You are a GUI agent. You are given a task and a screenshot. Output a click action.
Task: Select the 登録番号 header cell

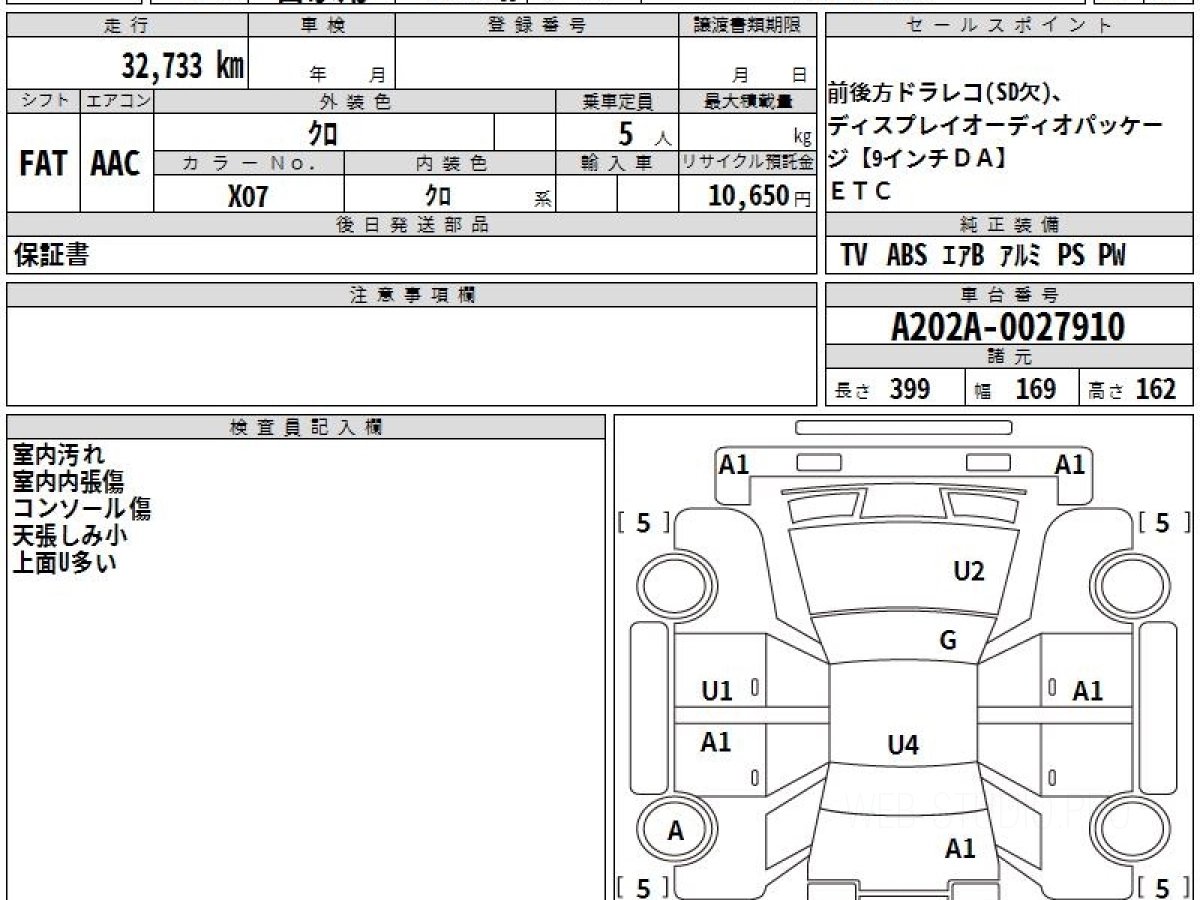click(x=537, y=26)
